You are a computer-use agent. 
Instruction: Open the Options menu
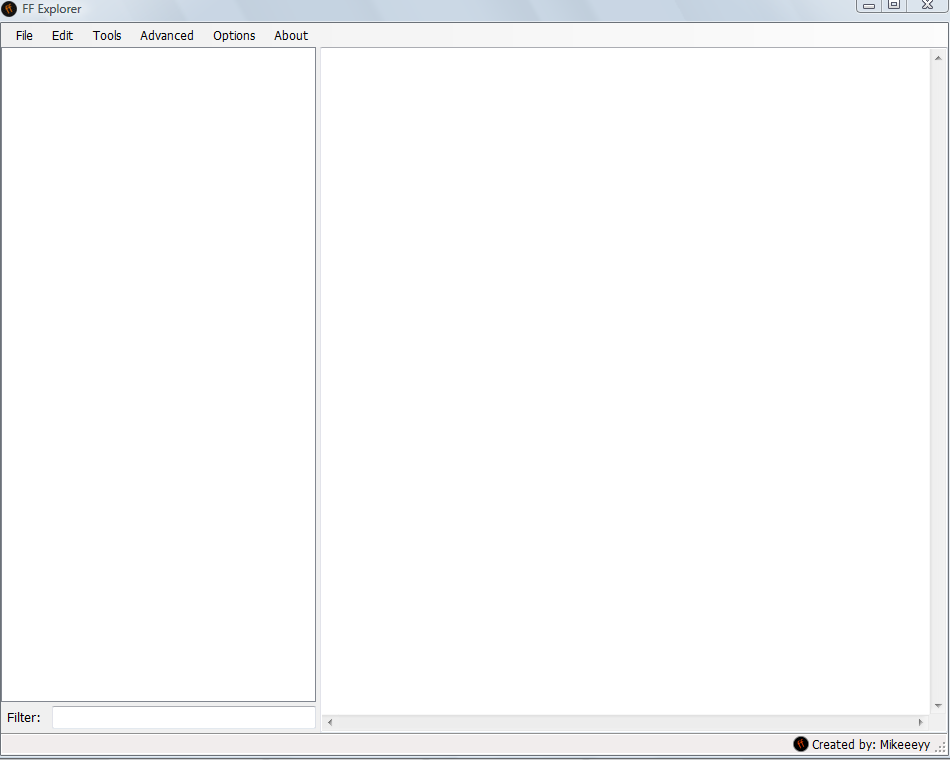234,36
